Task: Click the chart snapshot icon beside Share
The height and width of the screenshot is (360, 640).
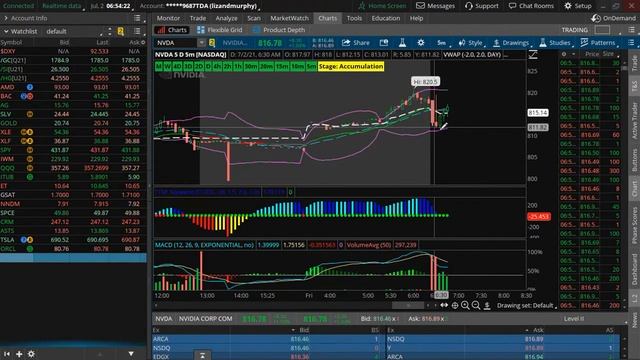Action: click(x=384, y=43)
